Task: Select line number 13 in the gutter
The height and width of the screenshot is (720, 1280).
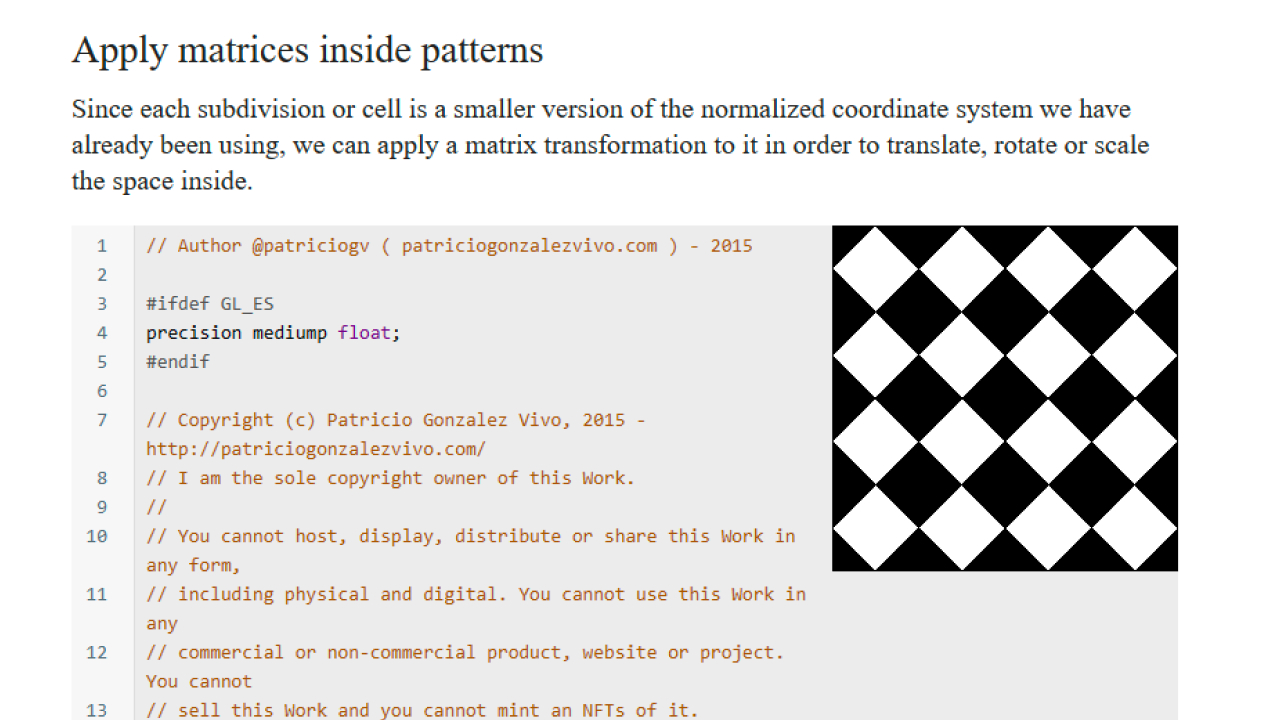Action: pos(97,710)
